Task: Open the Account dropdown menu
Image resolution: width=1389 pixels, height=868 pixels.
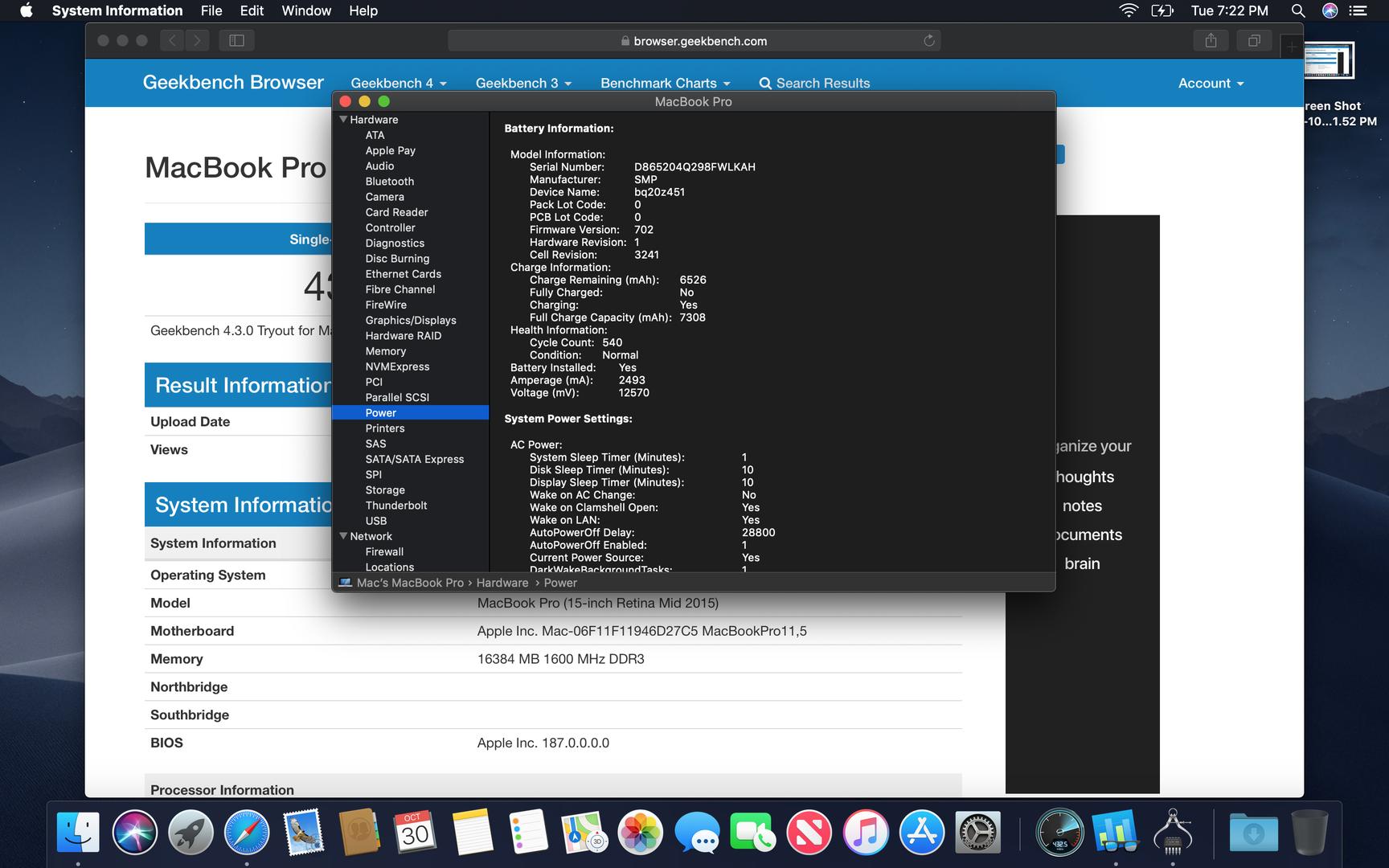Action: 1211,83
